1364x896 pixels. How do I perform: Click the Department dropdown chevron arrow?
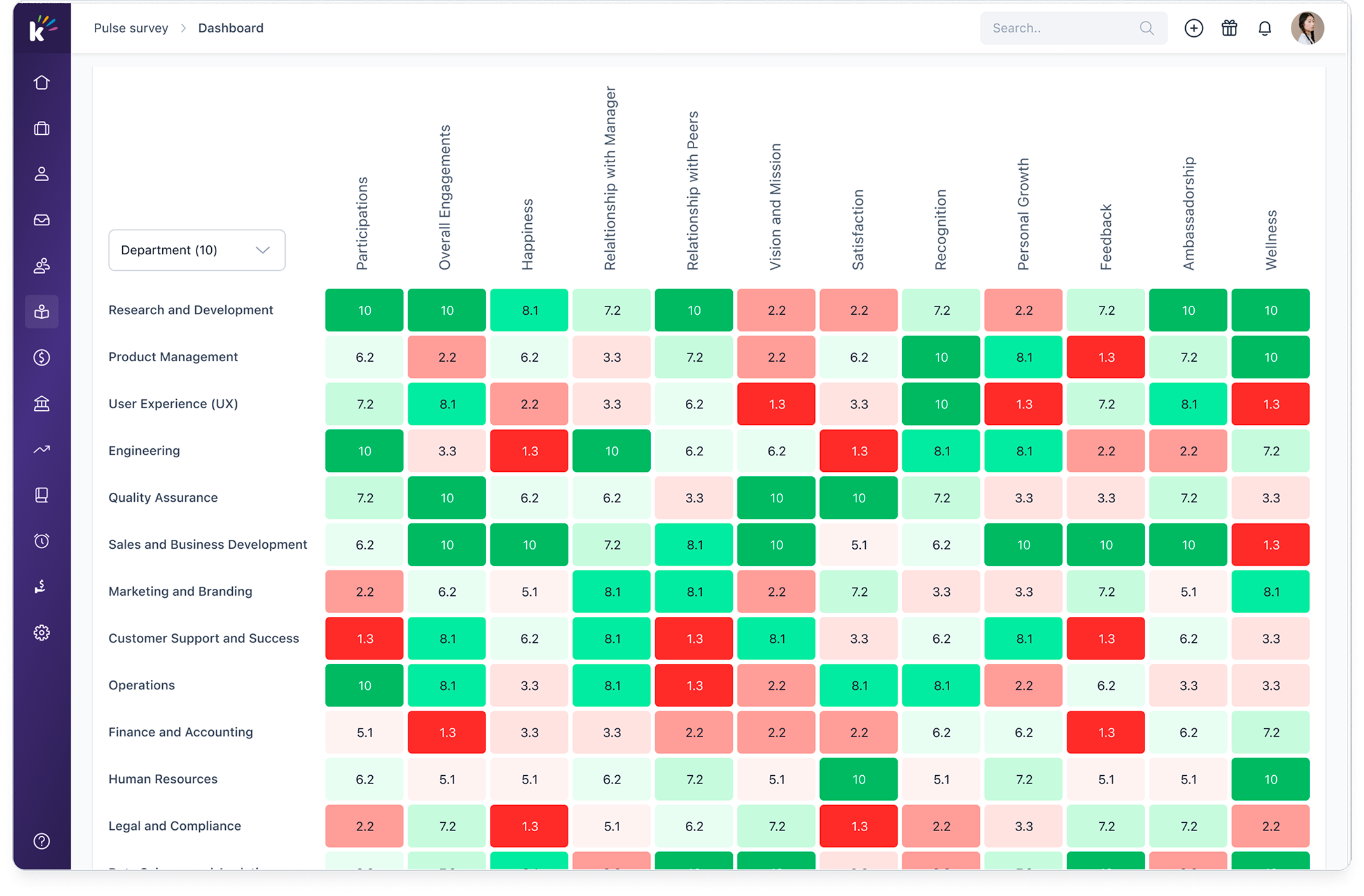click(x=263, y=250)
